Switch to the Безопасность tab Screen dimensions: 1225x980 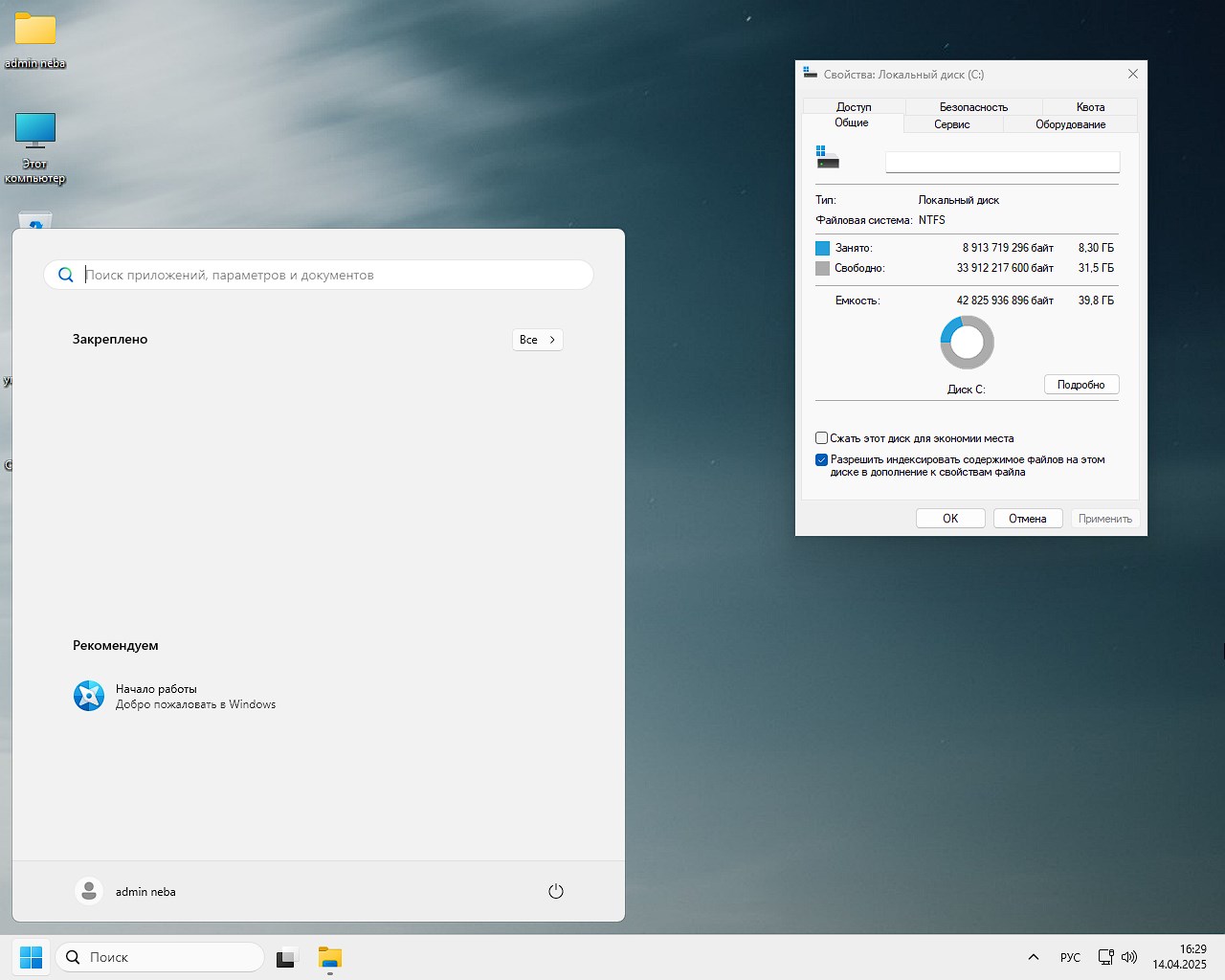pyautogui.click(x=973, y=107)
